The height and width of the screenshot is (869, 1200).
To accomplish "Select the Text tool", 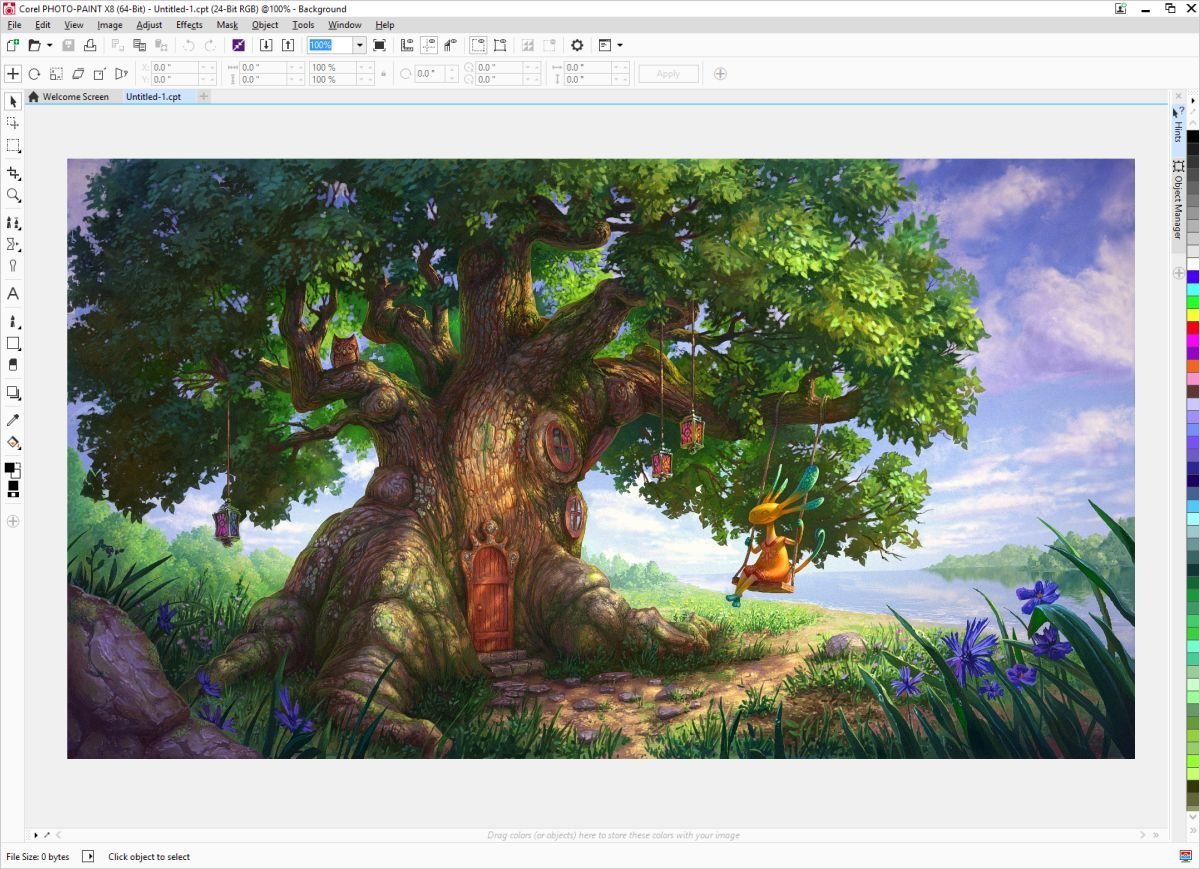I will [13, 294].
